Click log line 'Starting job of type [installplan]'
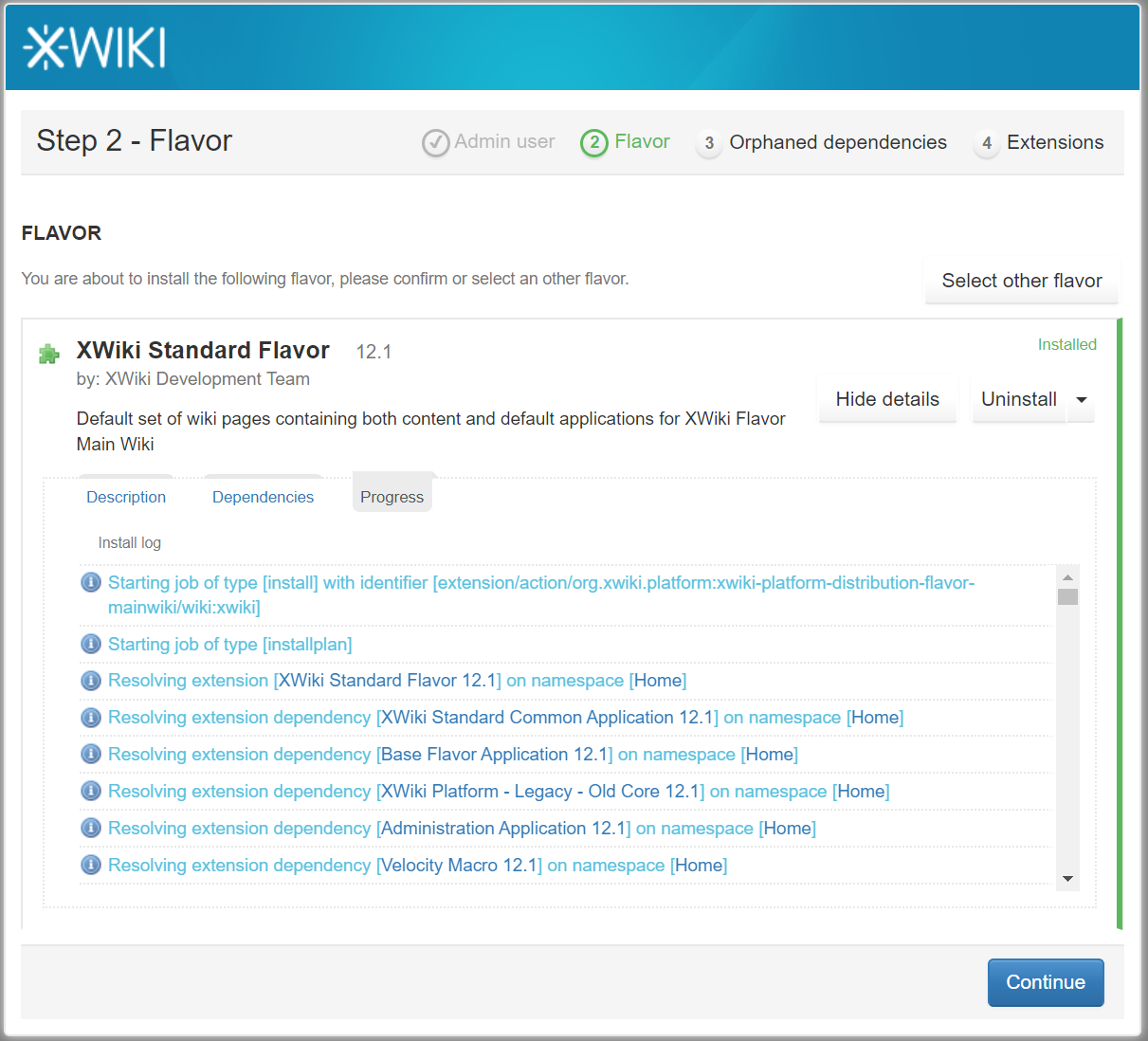The image size is (1148, 1041). pyautogui.click(x=230, y=644)
